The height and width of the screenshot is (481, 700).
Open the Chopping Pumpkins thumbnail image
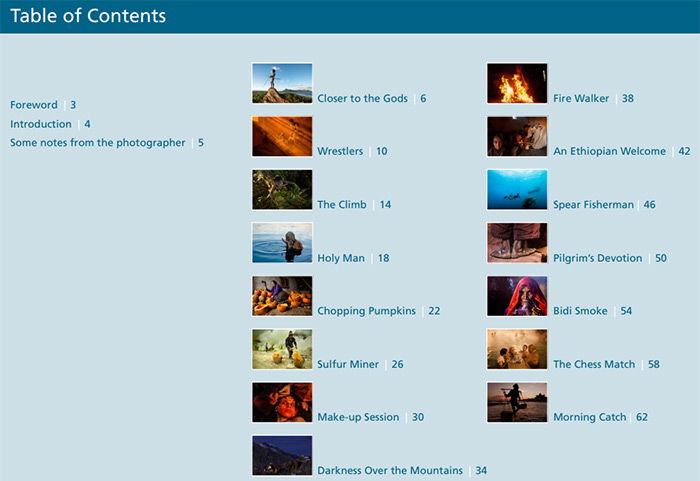tap(282, 296)
